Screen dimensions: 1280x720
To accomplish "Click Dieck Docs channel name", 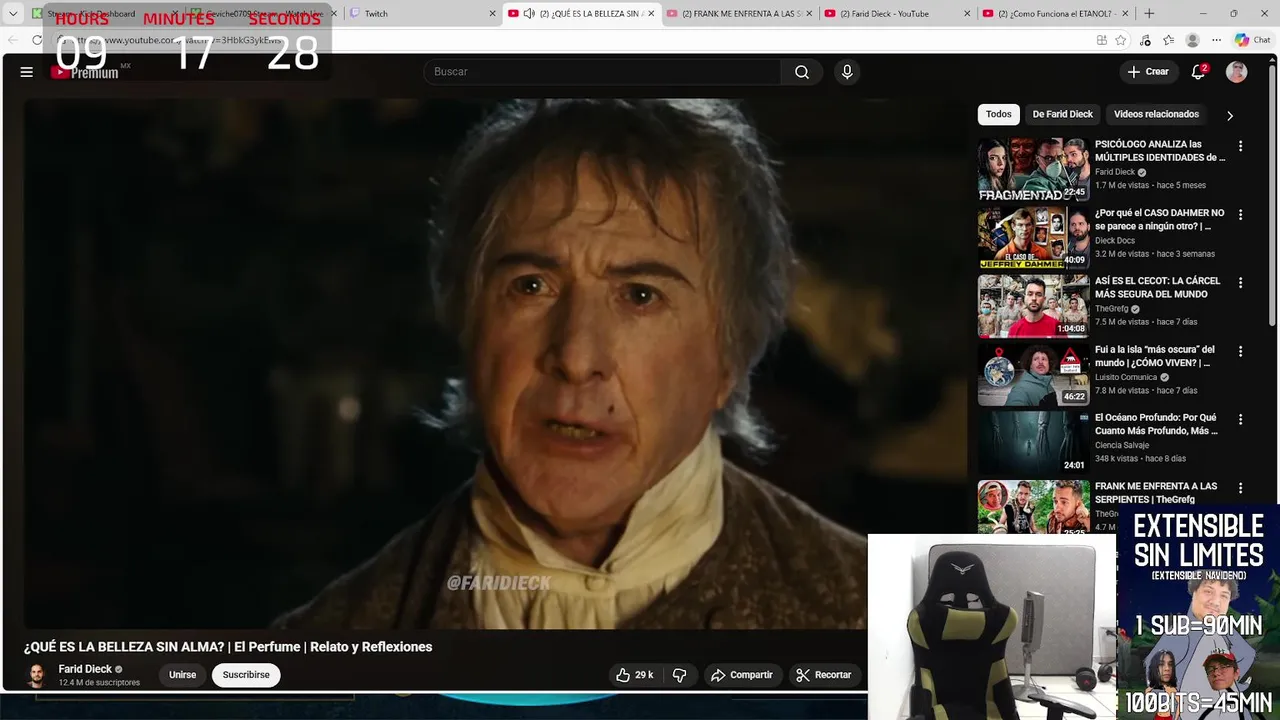I will (x=1115, y=241).
